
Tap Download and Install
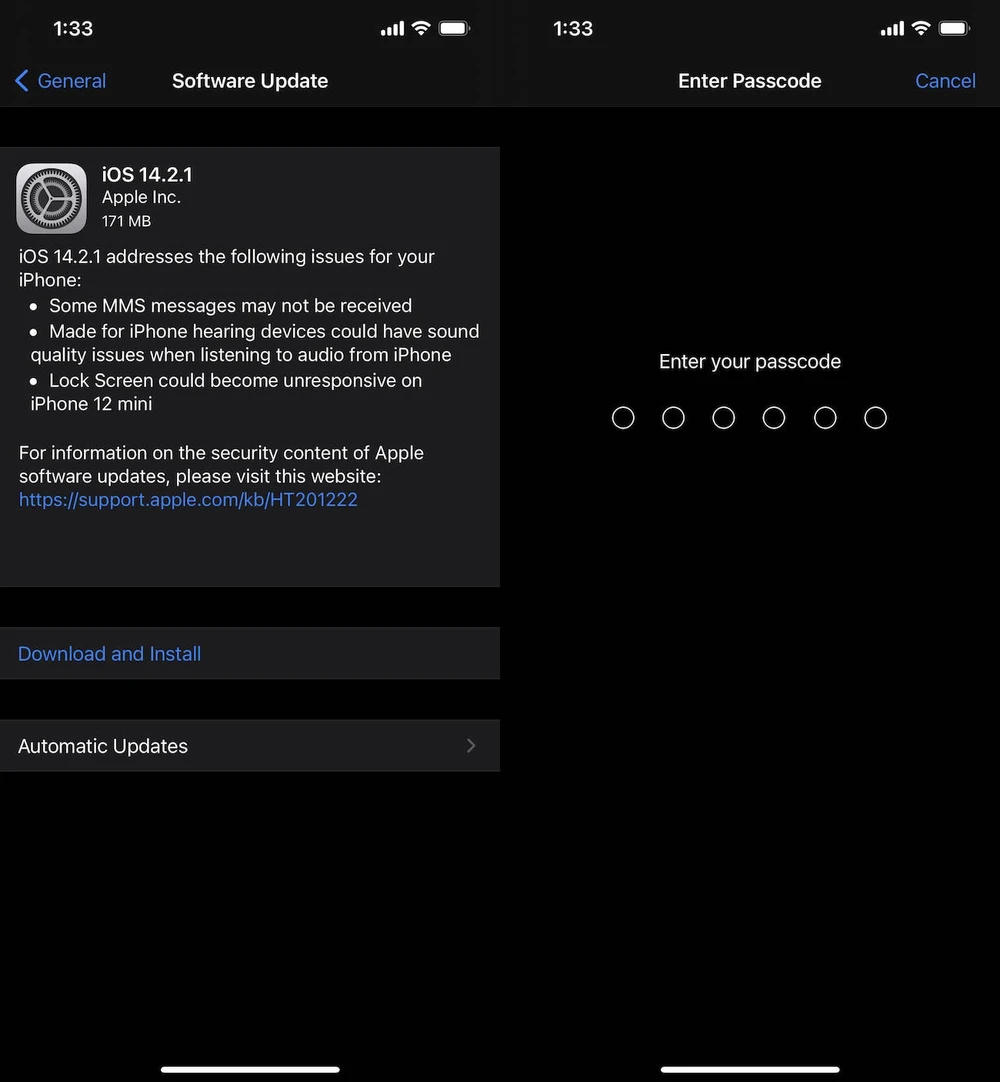109,653
